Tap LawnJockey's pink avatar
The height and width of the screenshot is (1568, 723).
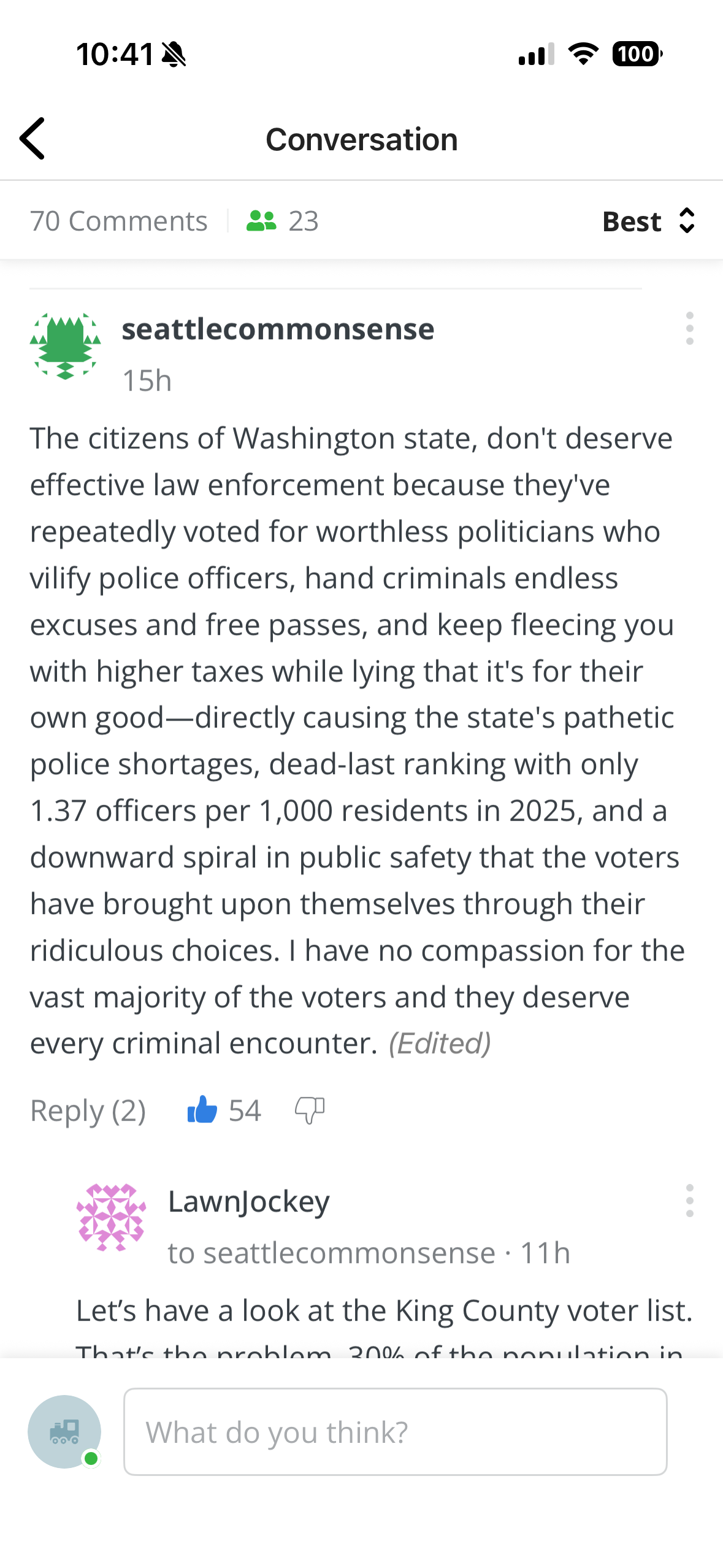pos(111,1217)
